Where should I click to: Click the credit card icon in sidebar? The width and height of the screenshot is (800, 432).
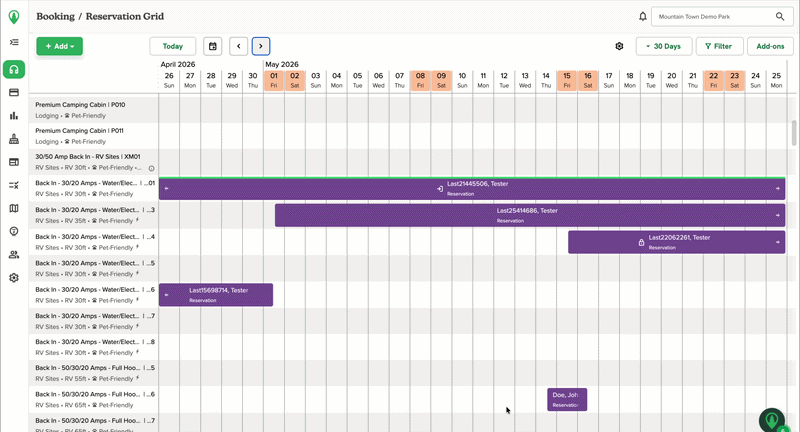pyautogui.click(x=14, y=92)
